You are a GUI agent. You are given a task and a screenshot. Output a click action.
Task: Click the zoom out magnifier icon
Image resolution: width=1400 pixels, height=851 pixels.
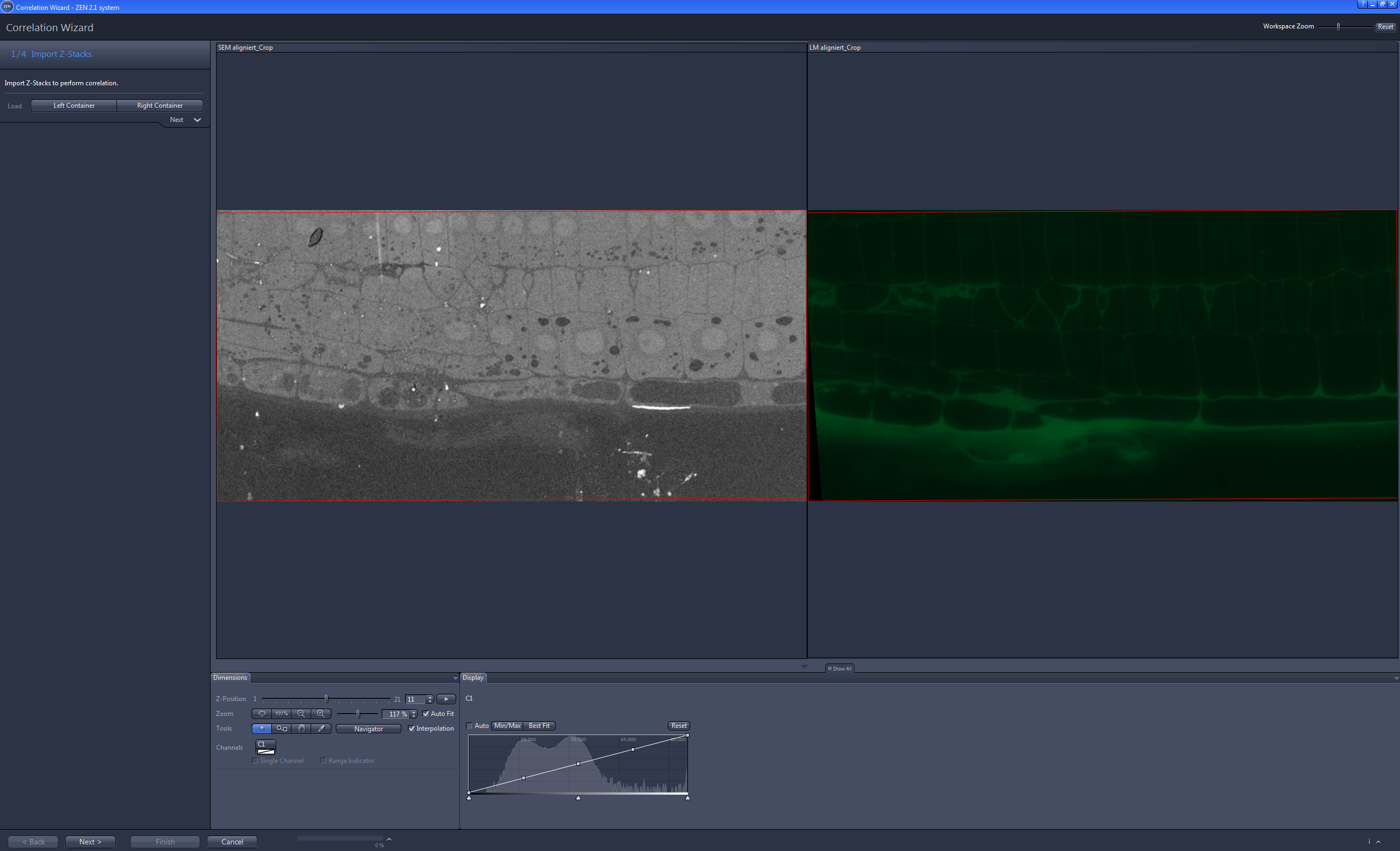(301, 714)
